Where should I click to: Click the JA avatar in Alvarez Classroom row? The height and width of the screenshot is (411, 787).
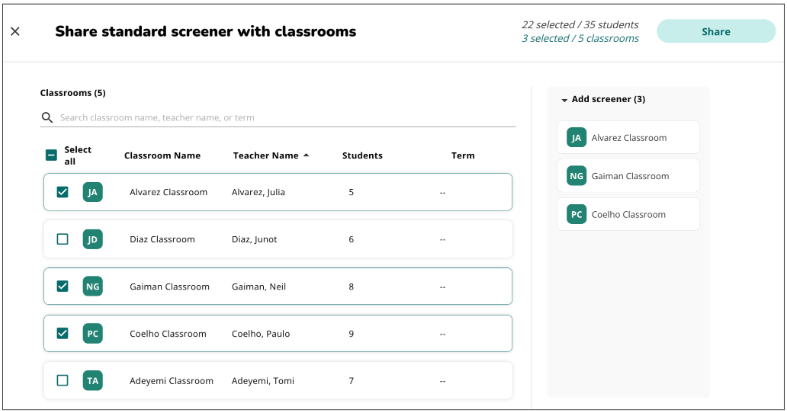click(93, 192)
